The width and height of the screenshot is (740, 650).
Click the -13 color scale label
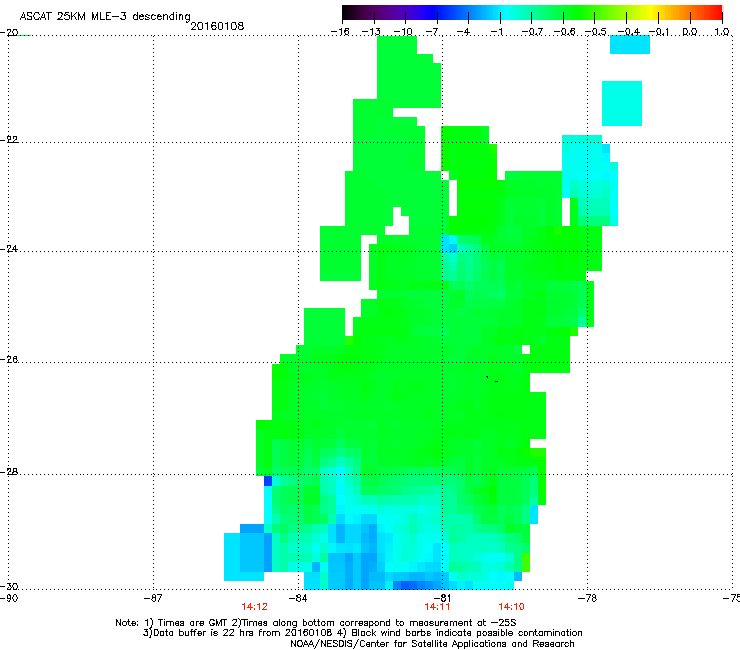[x=371, y=32]
